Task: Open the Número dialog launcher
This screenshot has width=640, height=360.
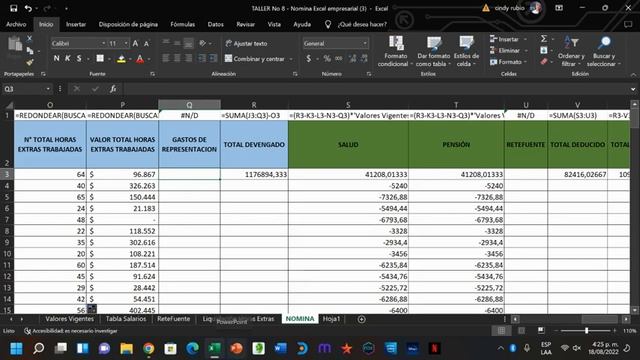Action: coord(369,74)
